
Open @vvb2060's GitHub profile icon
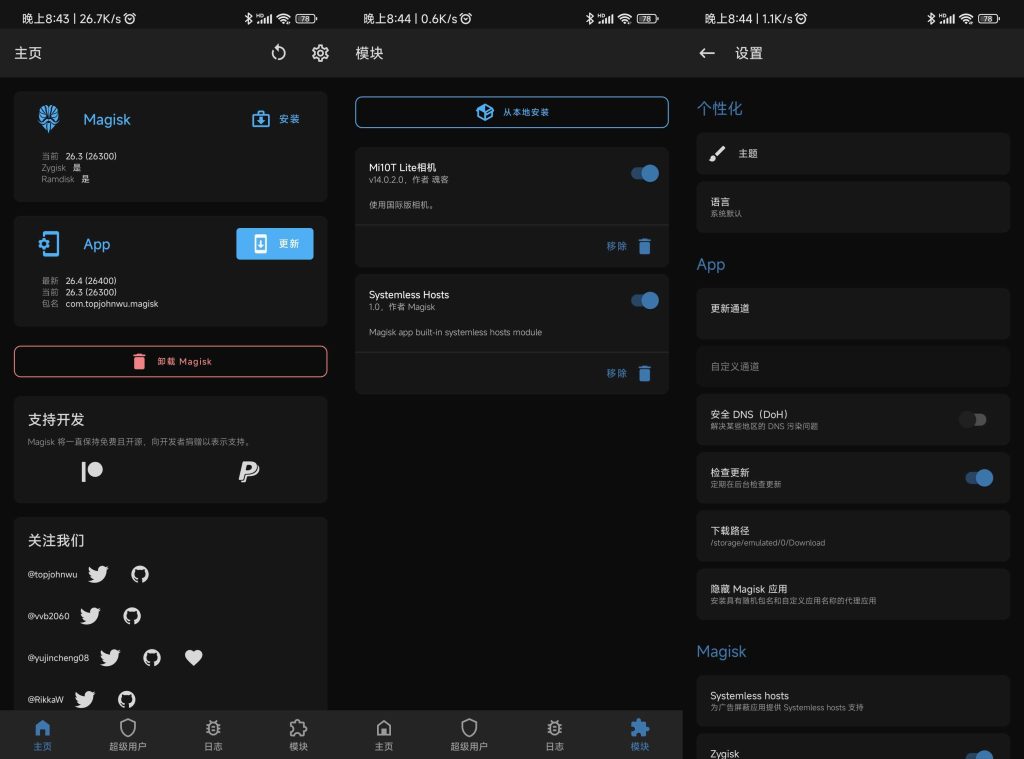pyautogui.click(x=131, y=616)
